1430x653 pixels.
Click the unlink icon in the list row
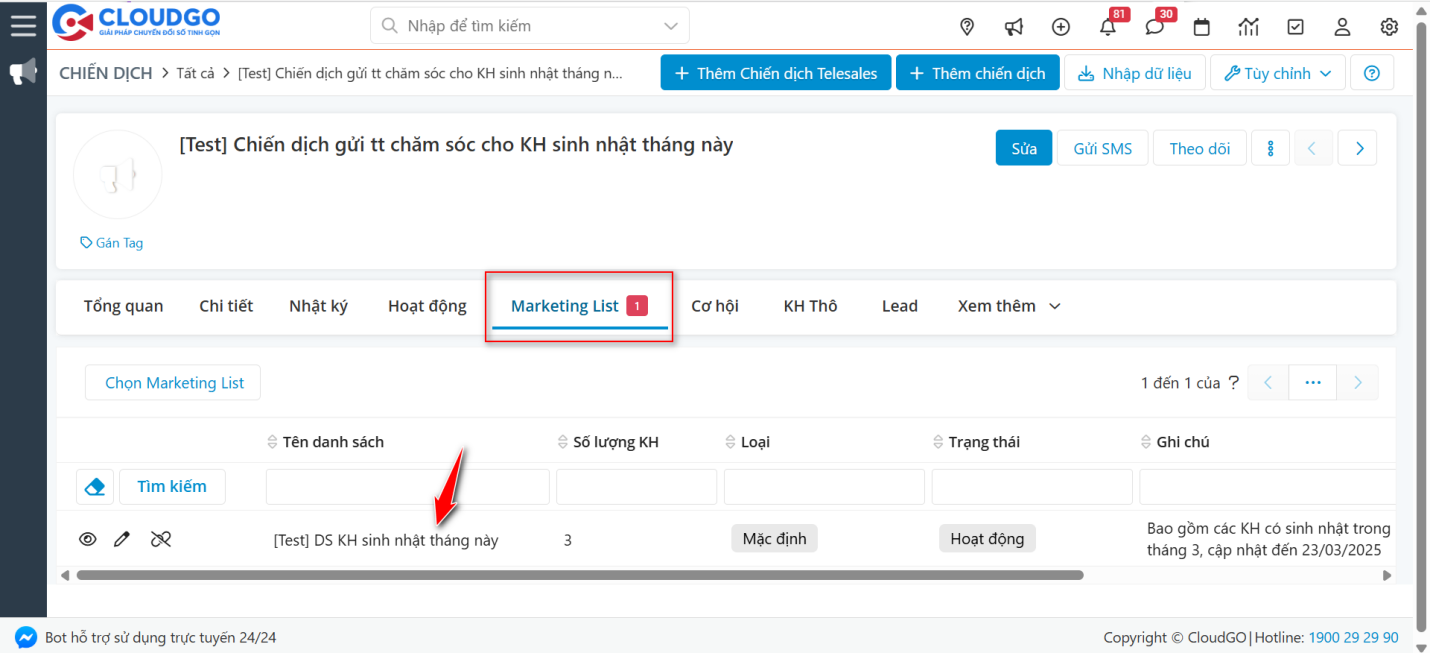point(161,540)
